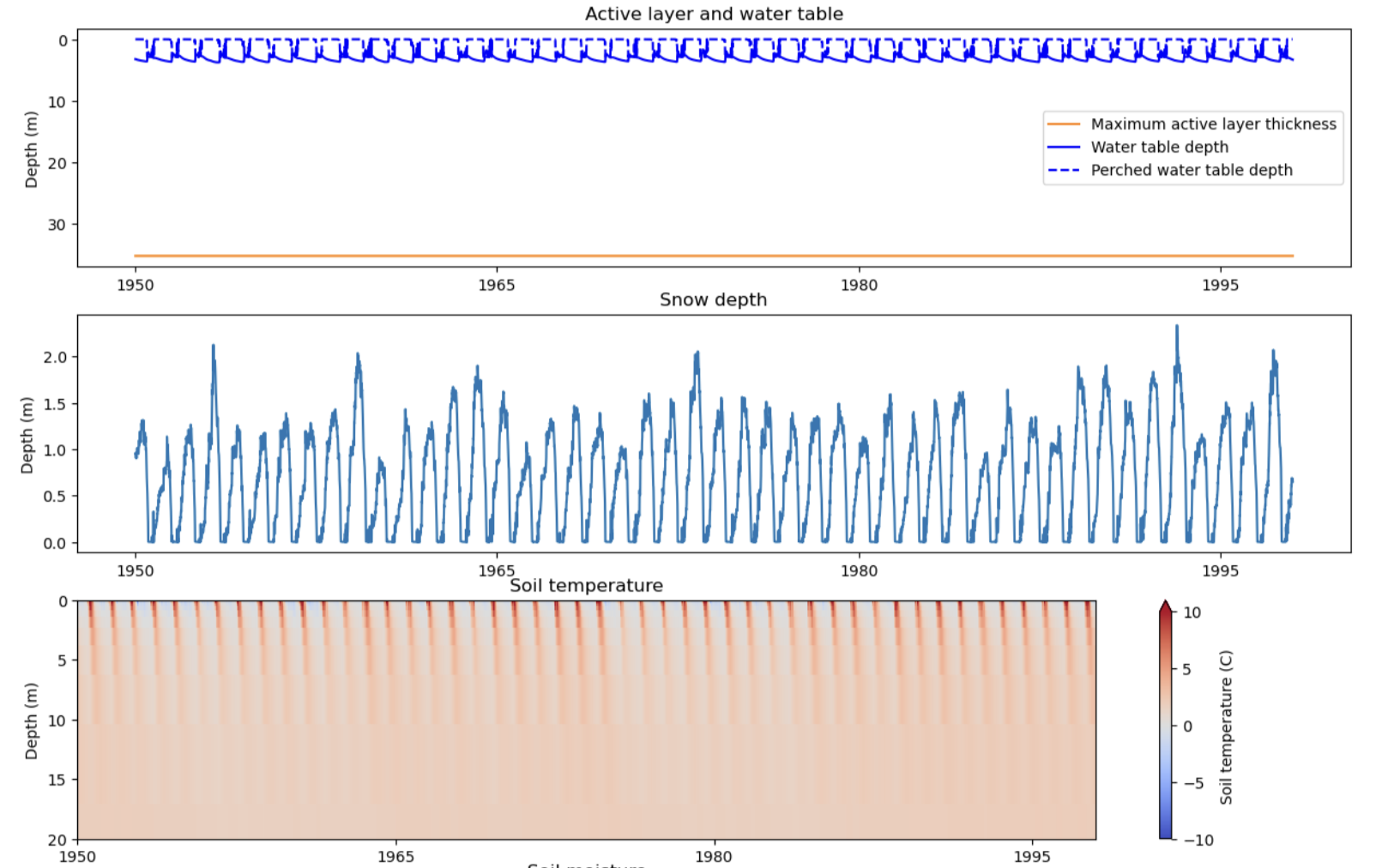Click the 1980 tick on the Snow depth axis
Viewport: 1376px width, 868px height.
tap(859, 570)
